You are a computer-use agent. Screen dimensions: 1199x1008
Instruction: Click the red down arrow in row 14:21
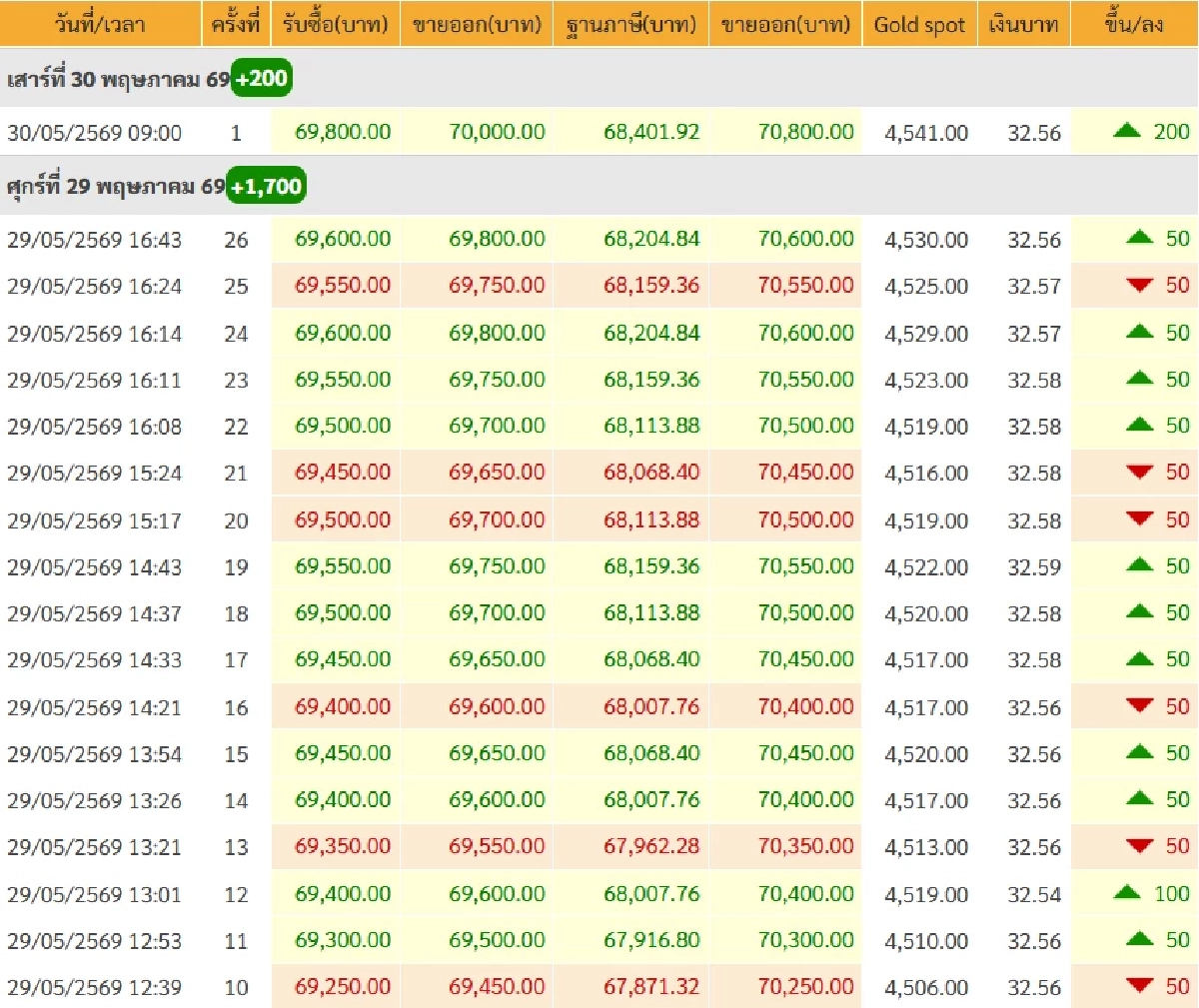[1139, 706]
